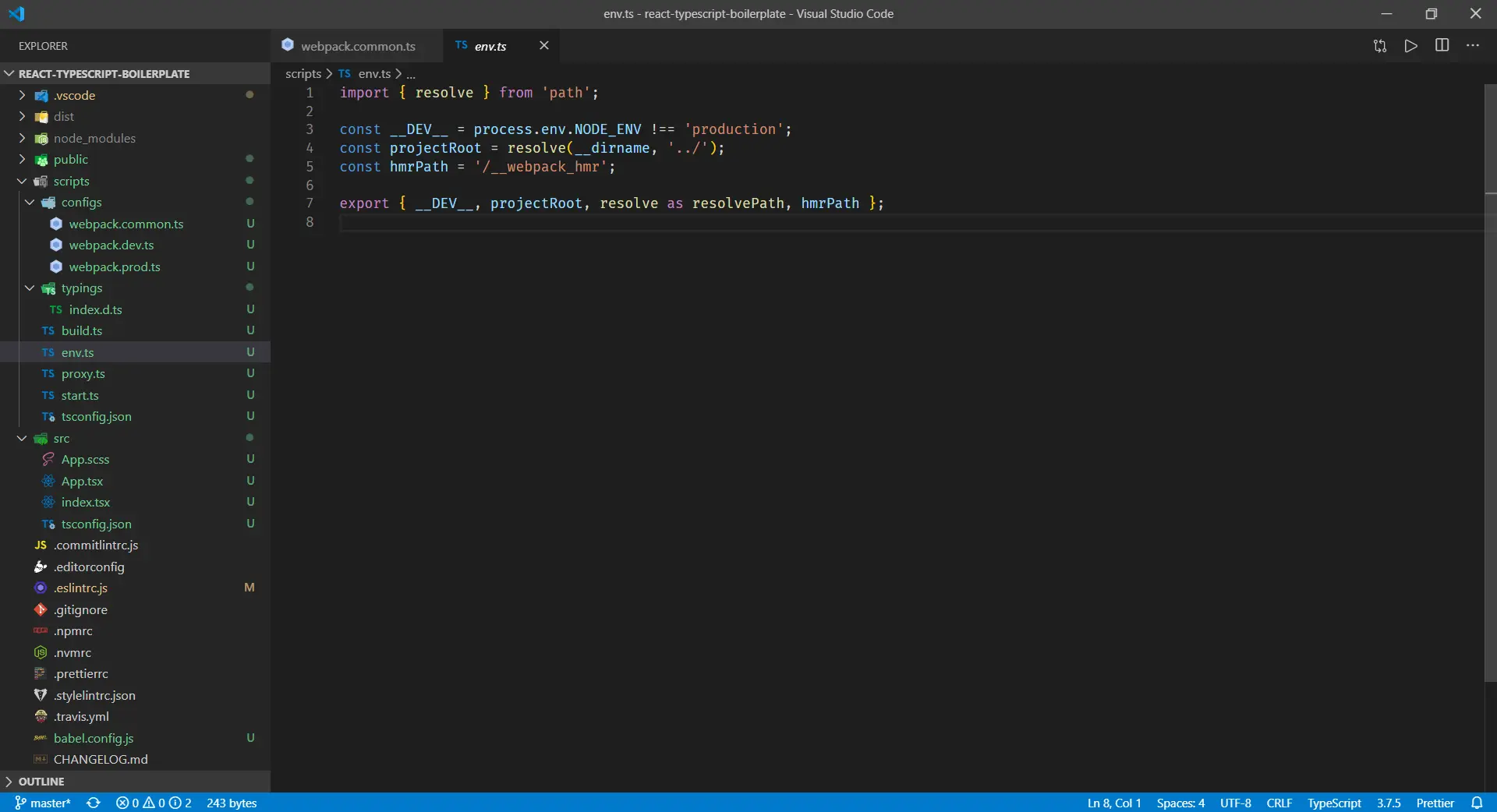Open the errors and warnings counter
The height and width of the screenshot is (812, 1497).
point(154,803)
